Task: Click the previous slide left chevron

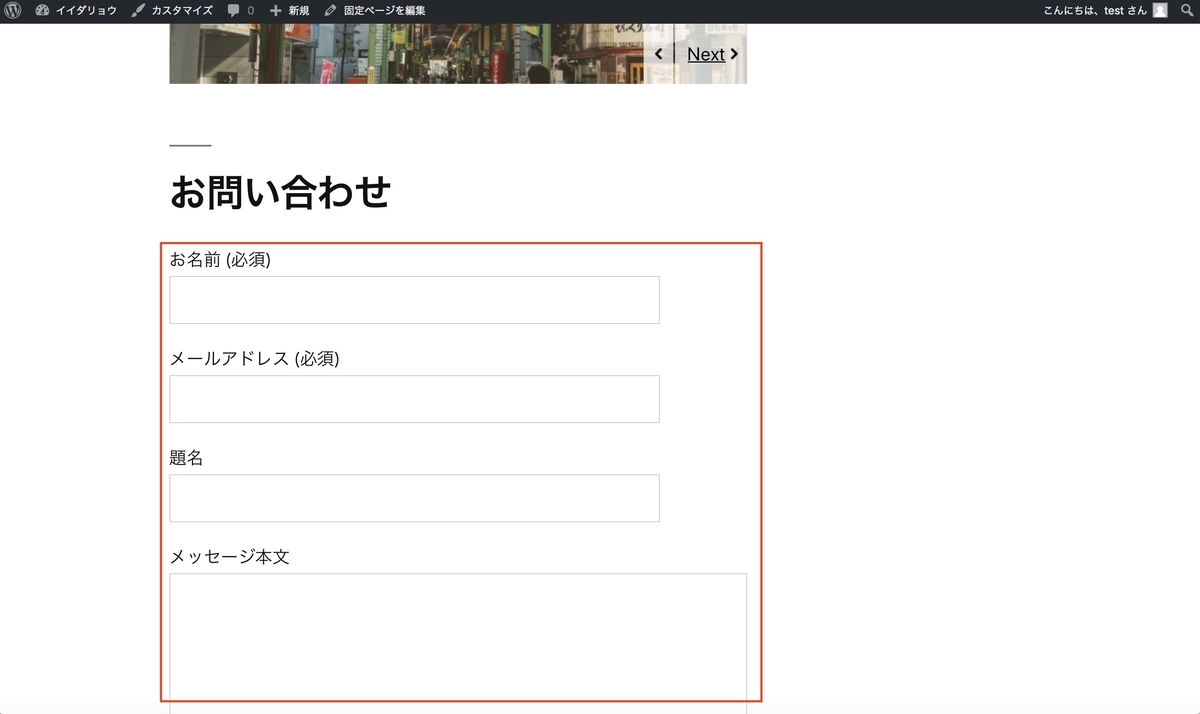Action: coord(658,54)
